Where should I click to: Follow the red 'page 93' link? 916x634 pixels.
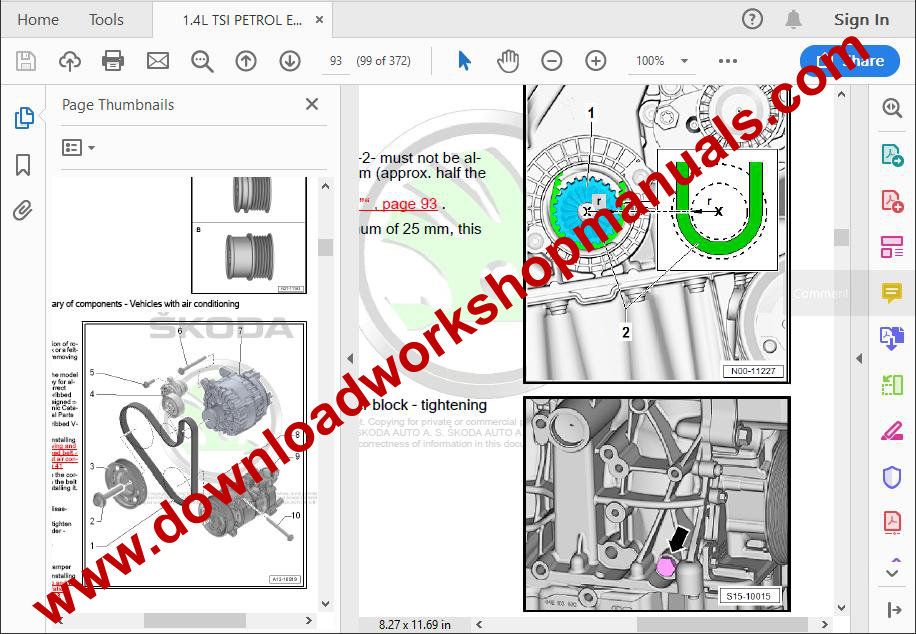coord(409,203)
